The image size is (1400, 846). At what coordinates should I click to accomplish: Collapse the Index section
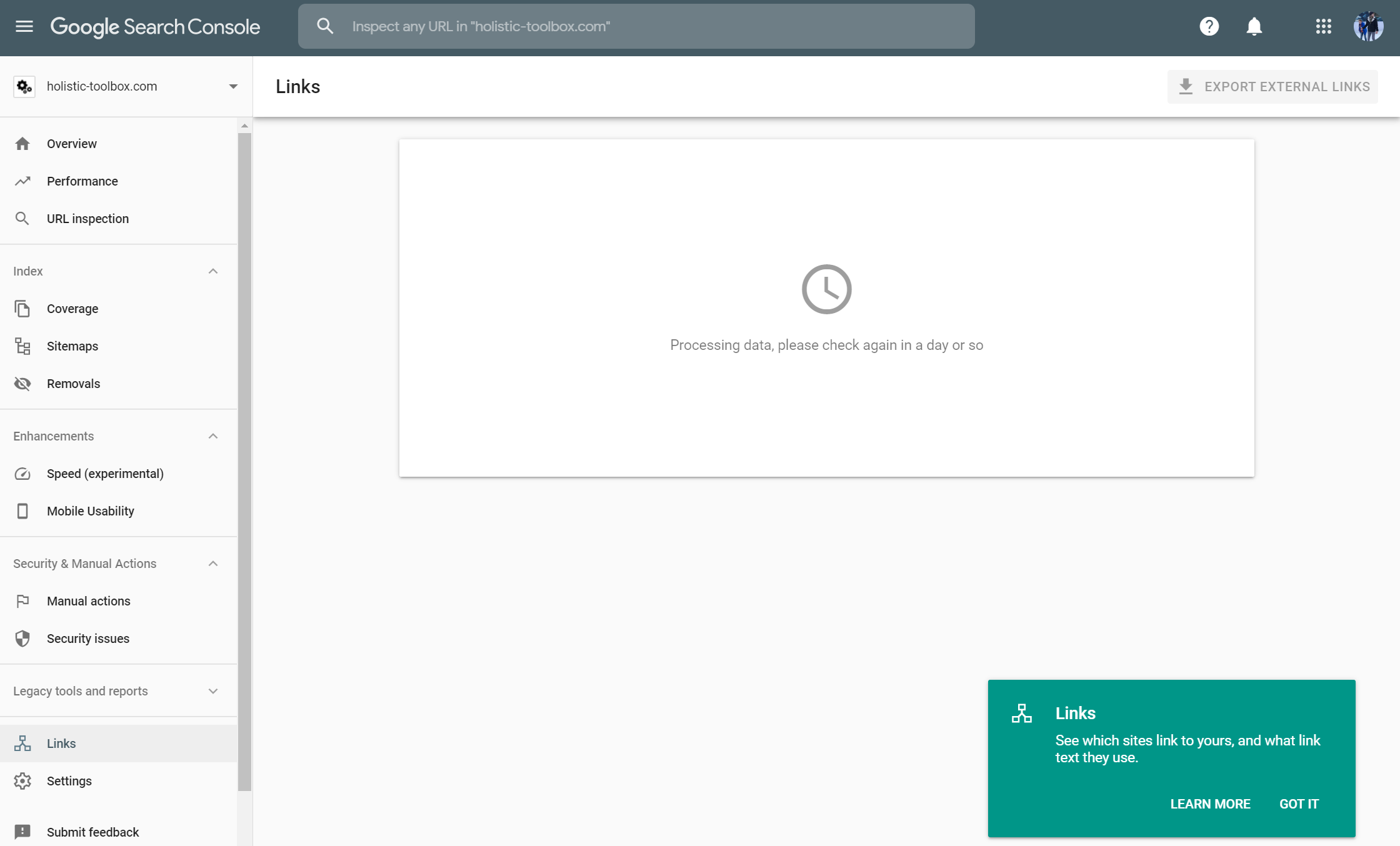click(212, 271)
